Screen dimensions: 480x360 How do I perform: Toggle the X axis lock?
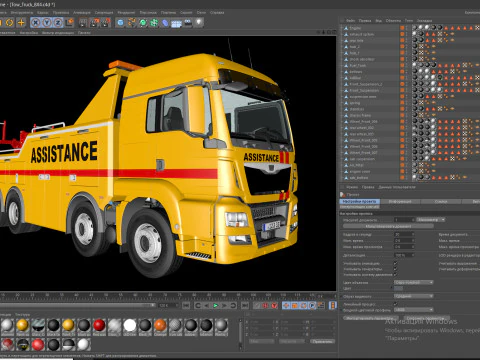pos(36,22)
